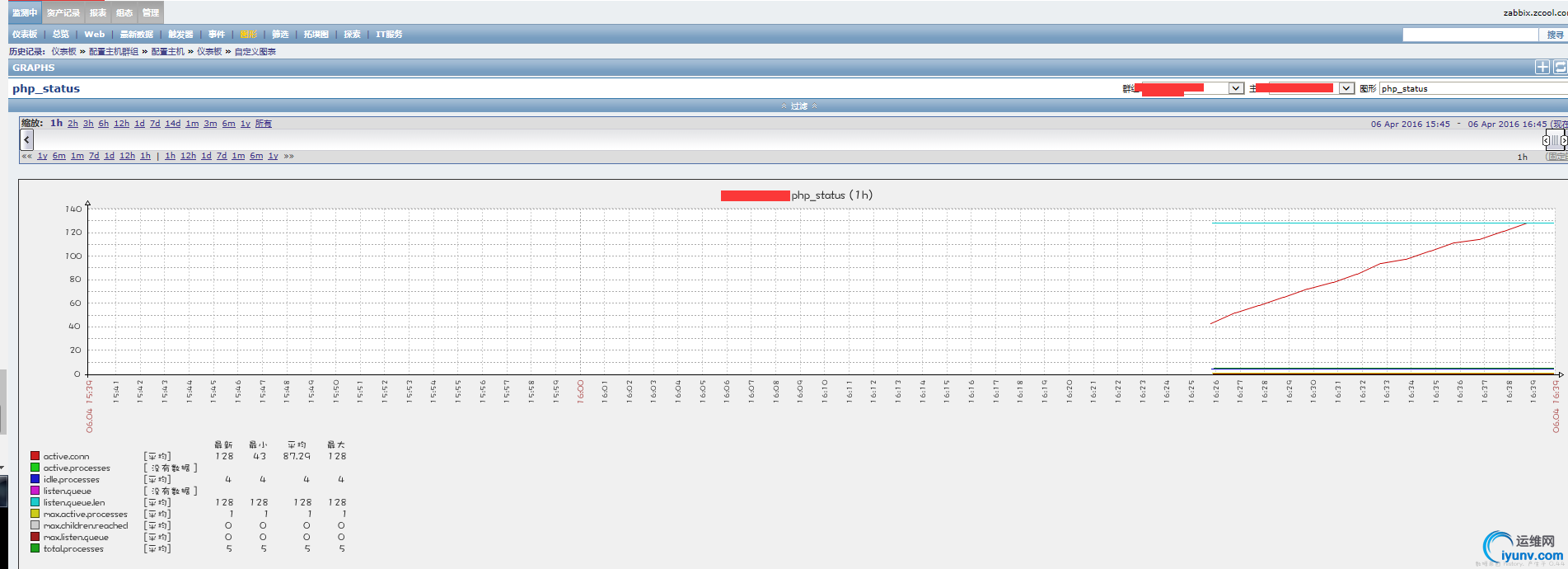Set zoom to 所有 (all)
The height and width of the screenshot is (569, 1568).
coord(264,124)
